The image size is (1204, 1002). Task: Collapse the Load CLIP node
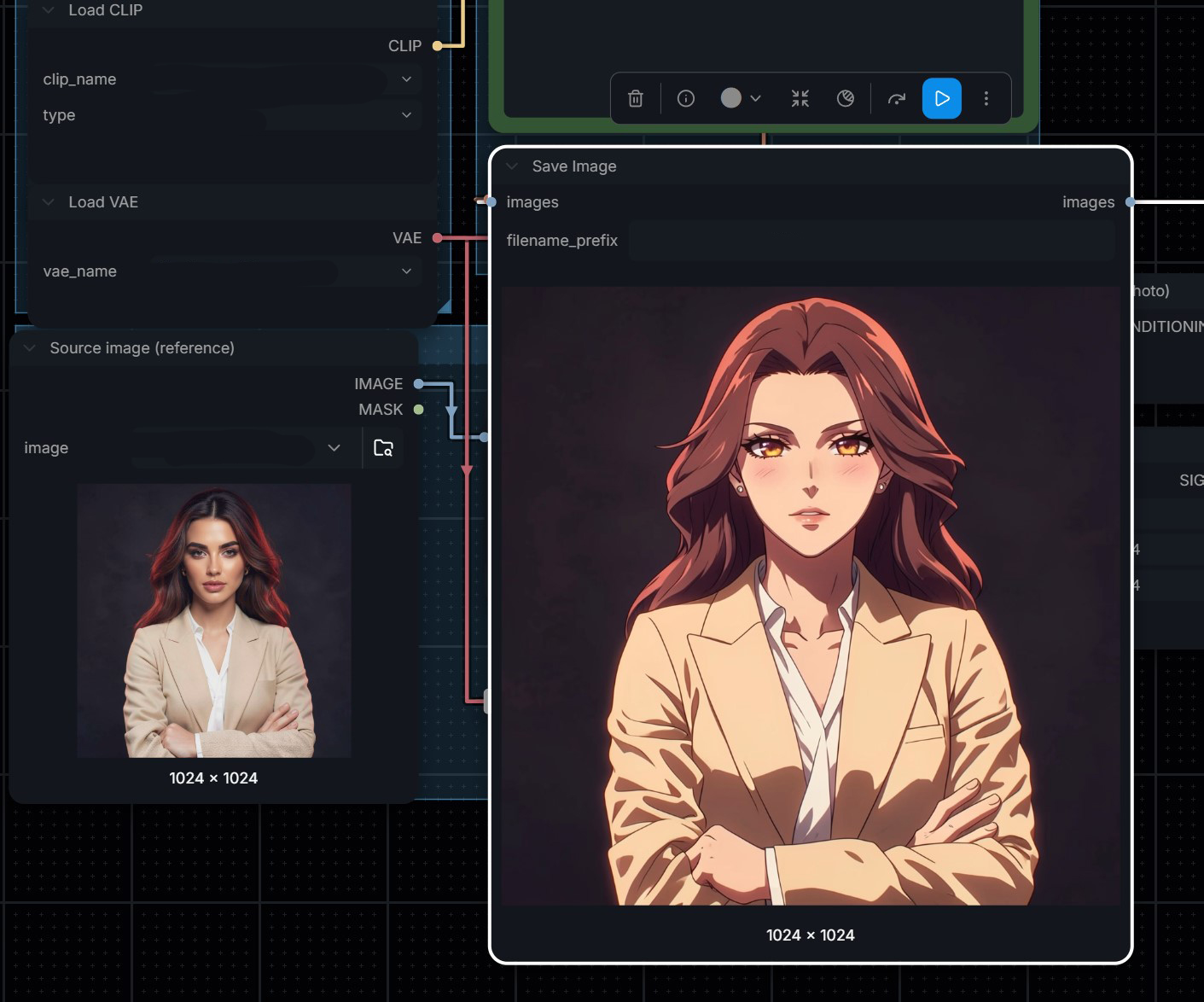pos(49,10)
